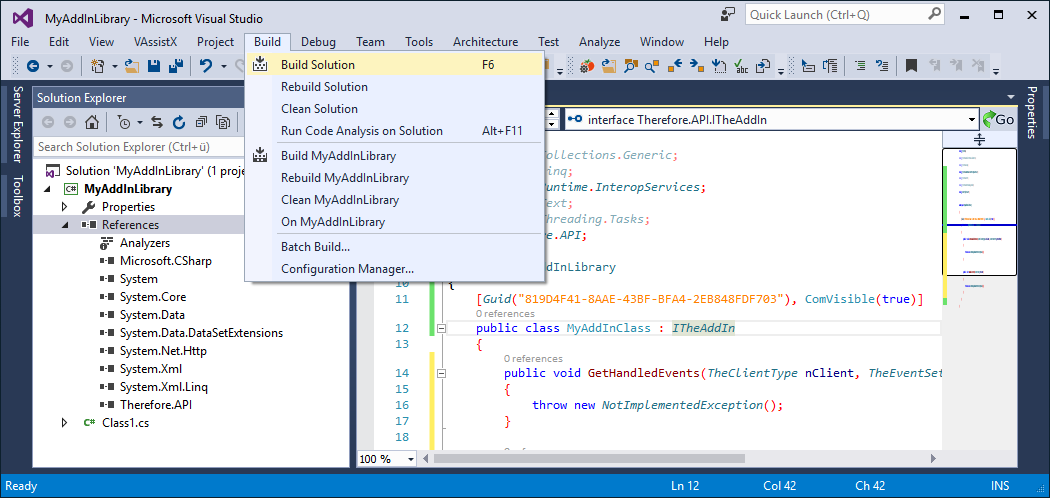
Task: Select Rebuild Solution from Build menu
Action: [394, 87]
